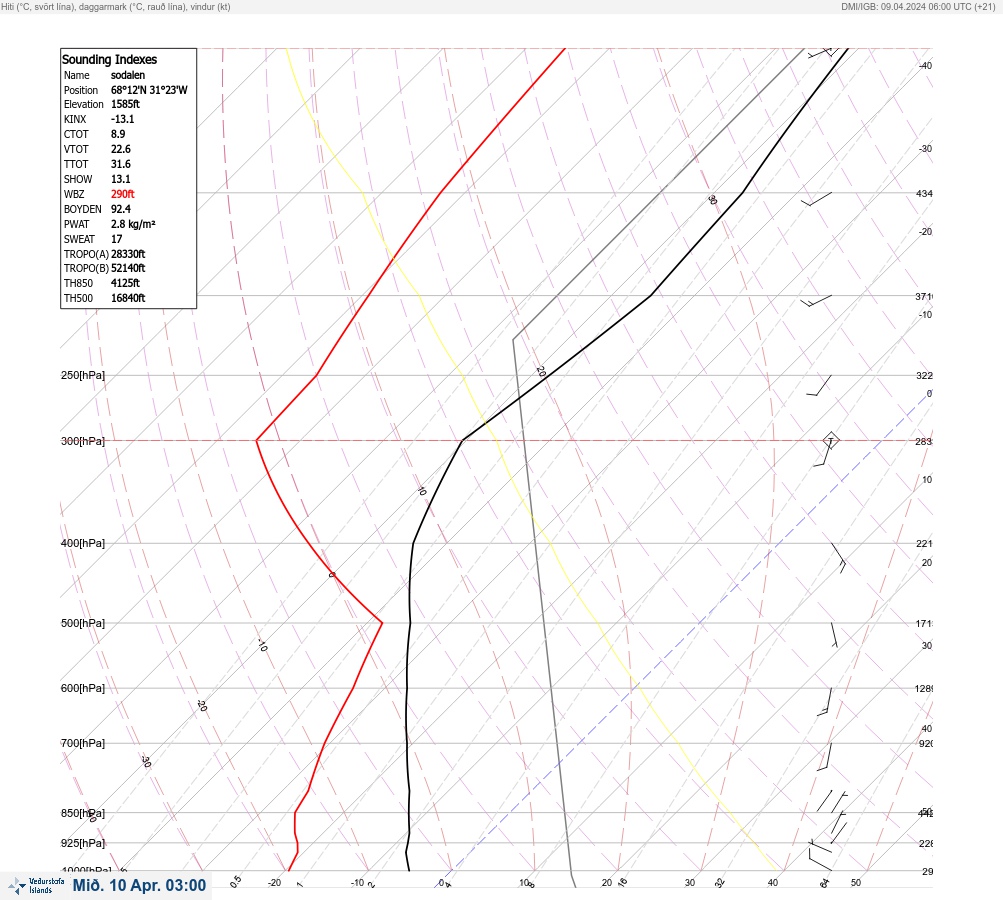Click the TROPO(A) value 28330ft
The width and height of the screenshot is (1003, 900).
(x=128, y=254)
